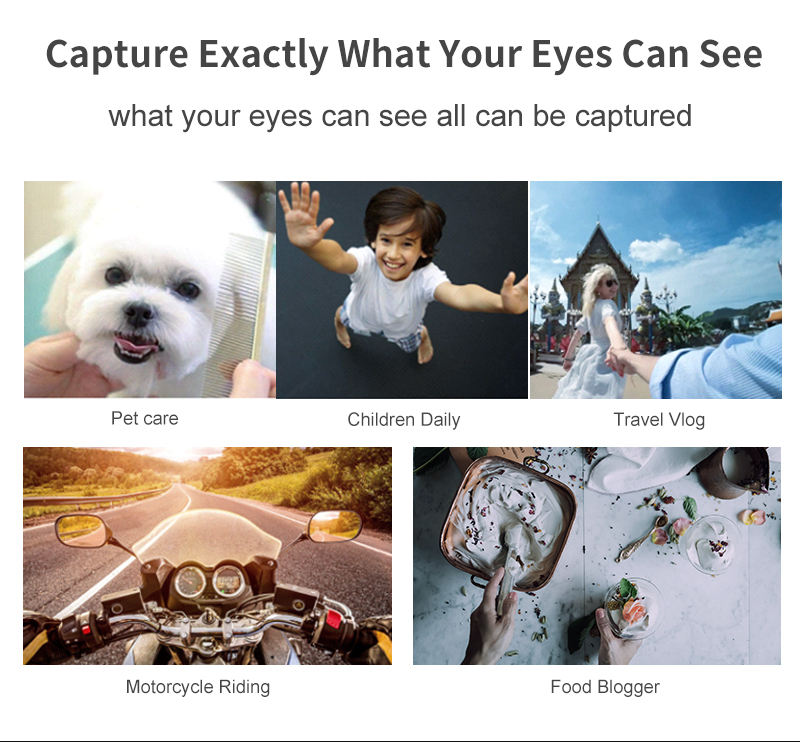
Task: Click the boy's raised hand in photo
Action: coord(305,214)
